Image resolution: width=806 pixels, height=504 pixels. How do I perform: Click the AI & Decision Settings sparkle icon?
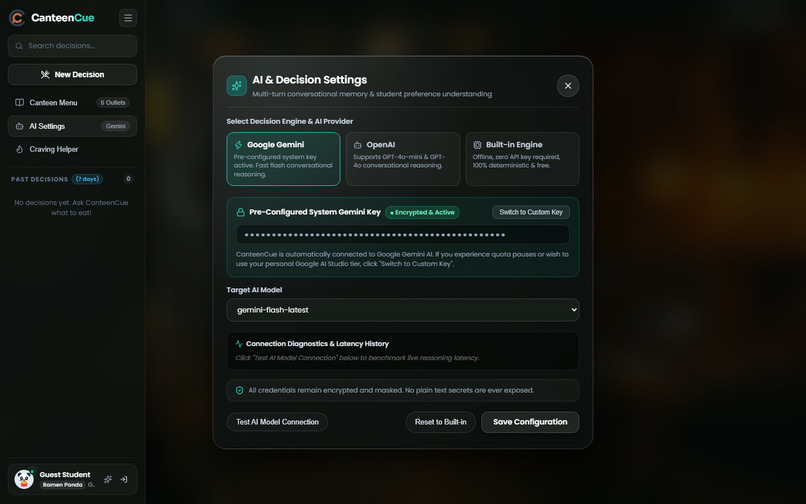[x=236, y=86]
